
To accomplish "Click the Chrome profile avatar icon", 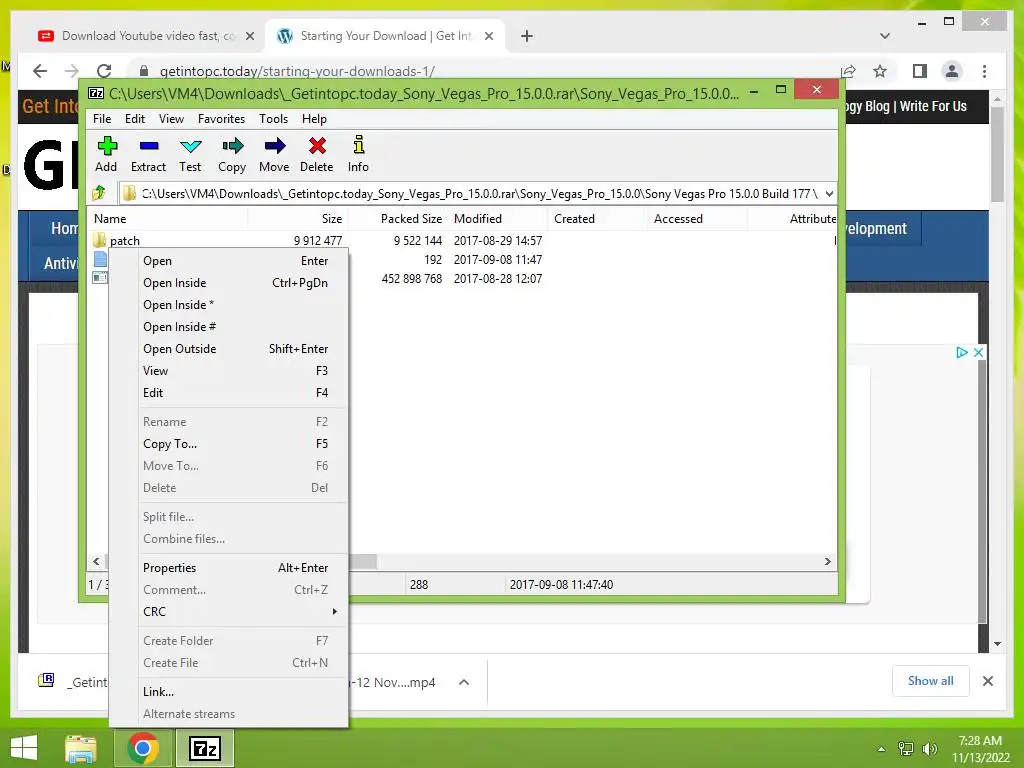I will [952, 71].
